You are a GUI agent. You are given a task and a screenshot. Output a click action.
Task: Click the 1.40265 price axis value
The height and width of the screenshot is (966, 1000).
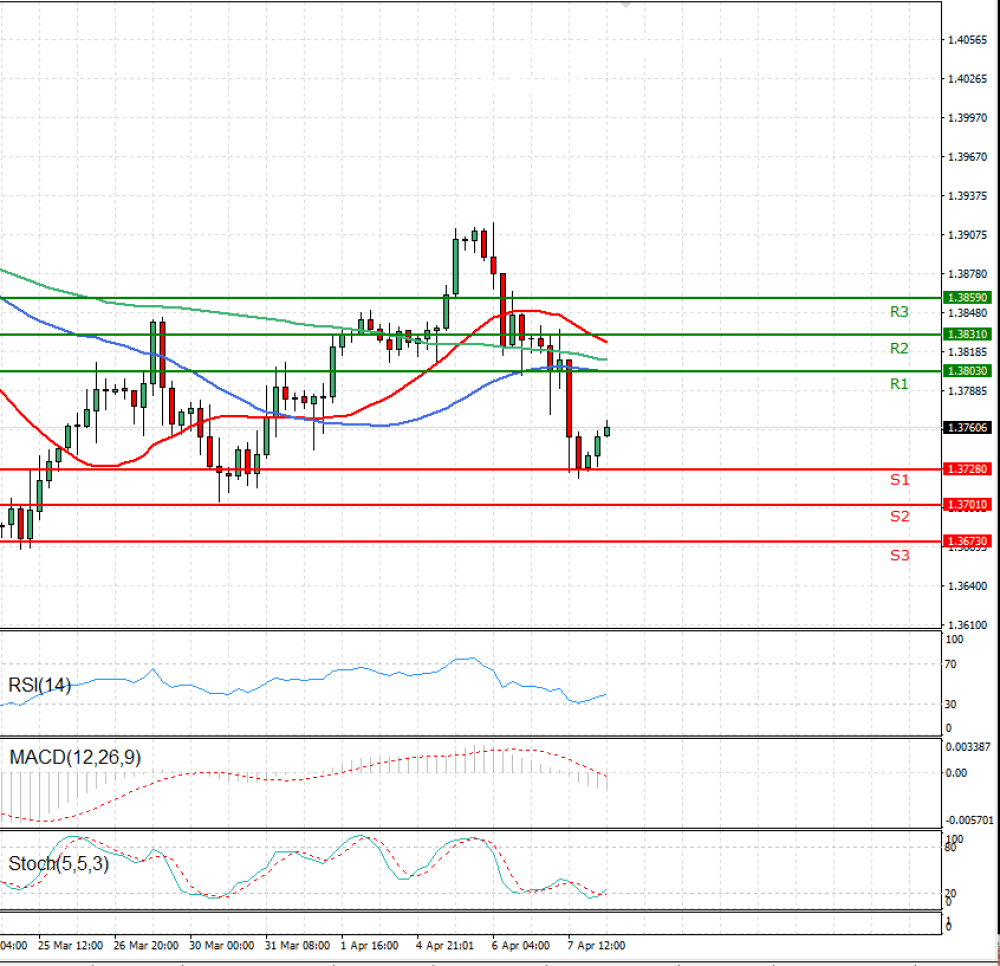click(x=967, y=78)
